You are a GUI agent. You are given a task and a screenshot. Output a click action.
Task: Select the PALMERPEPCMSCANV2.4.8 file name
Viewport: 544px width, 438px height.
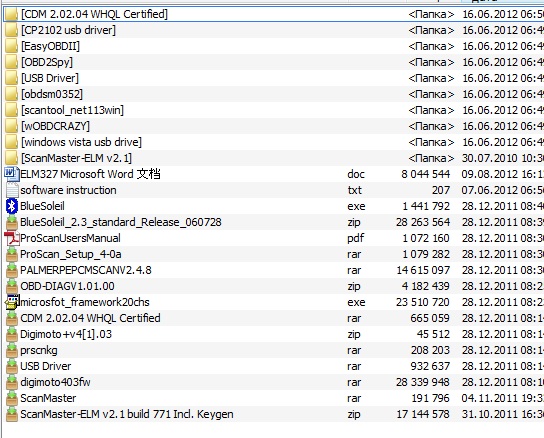pos(86,270)
